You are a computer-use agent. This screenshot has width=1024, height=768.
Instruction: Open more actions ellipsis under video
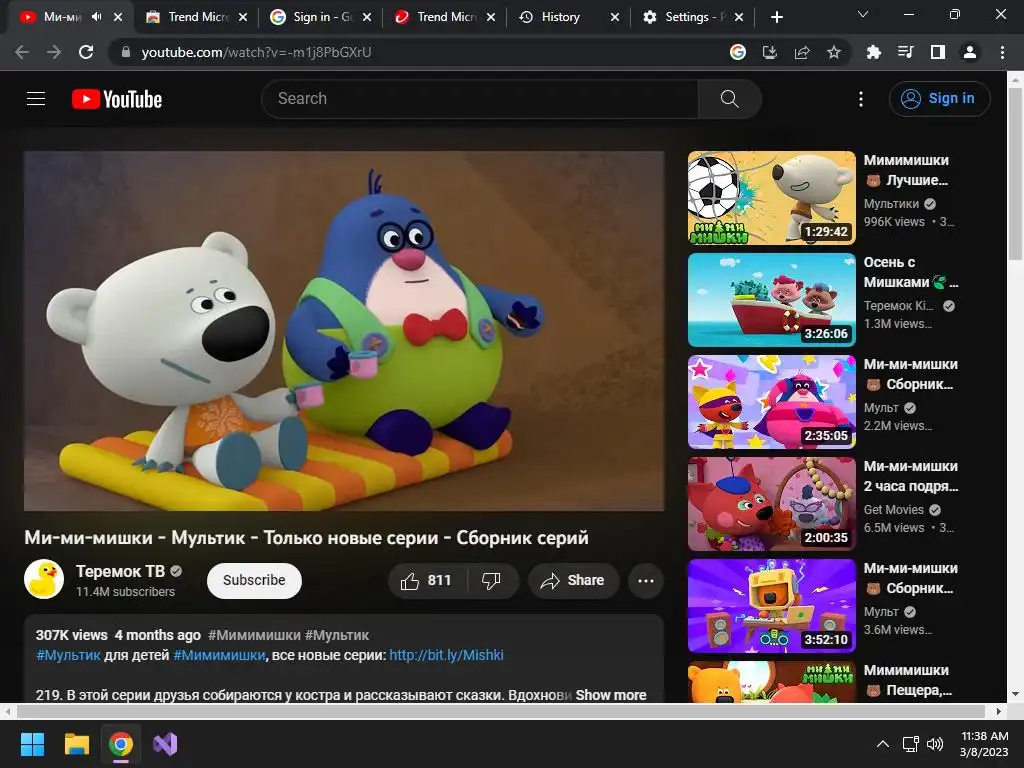tap(646, 581)
